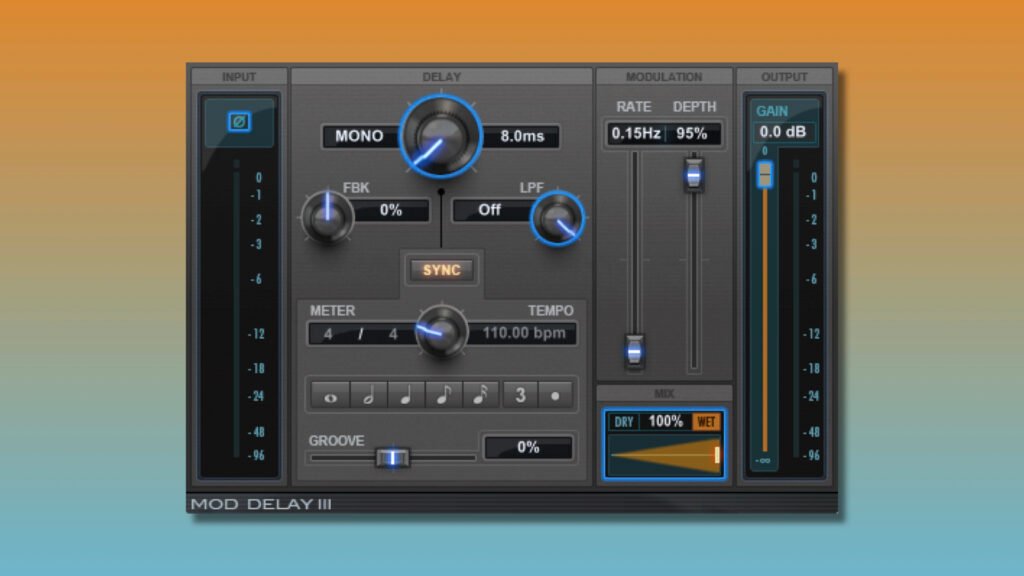
Task: Click the MONO mode field
Action: (359, 136)
